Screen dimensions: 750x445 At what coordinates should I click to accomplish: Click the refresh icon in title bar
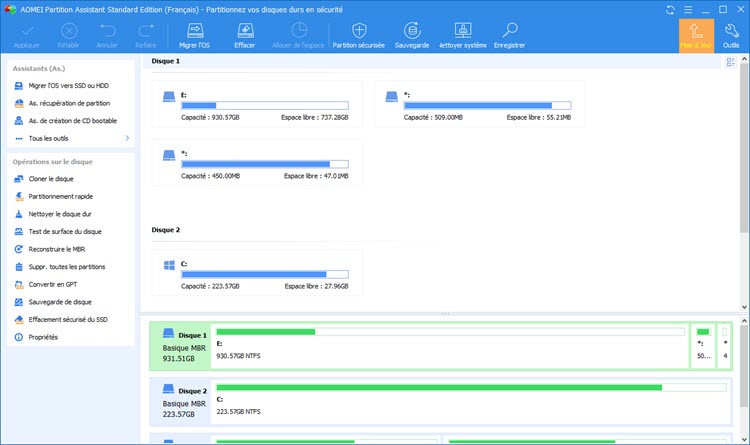(670, 10)
